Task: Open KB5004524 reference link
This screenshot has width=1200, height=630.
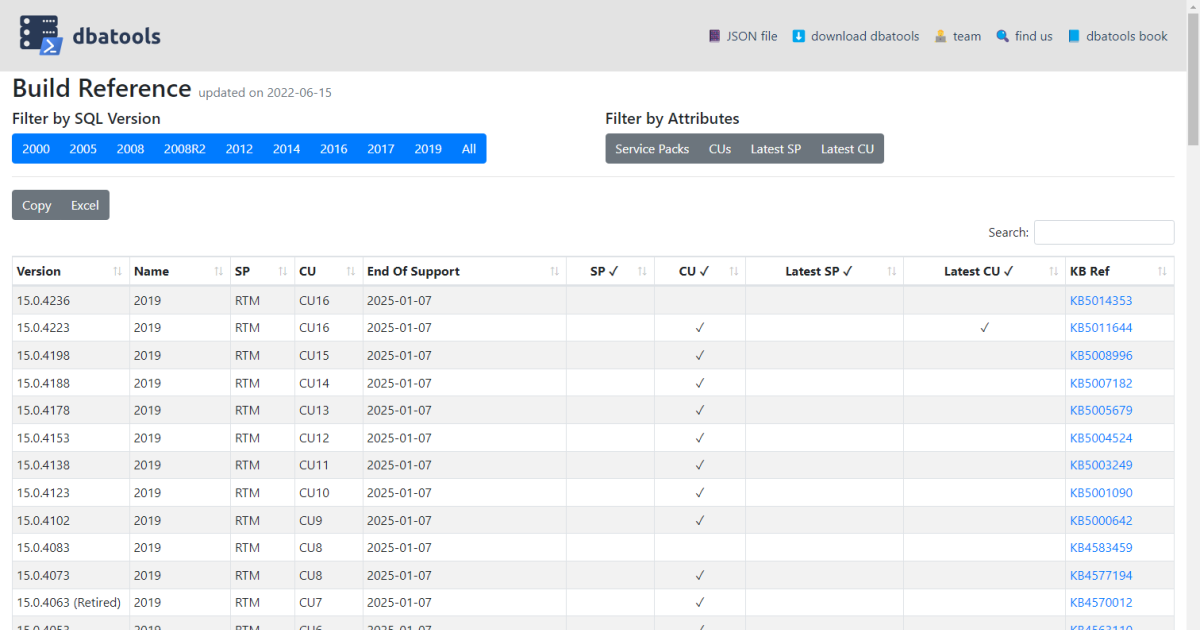Action: 1101,438
